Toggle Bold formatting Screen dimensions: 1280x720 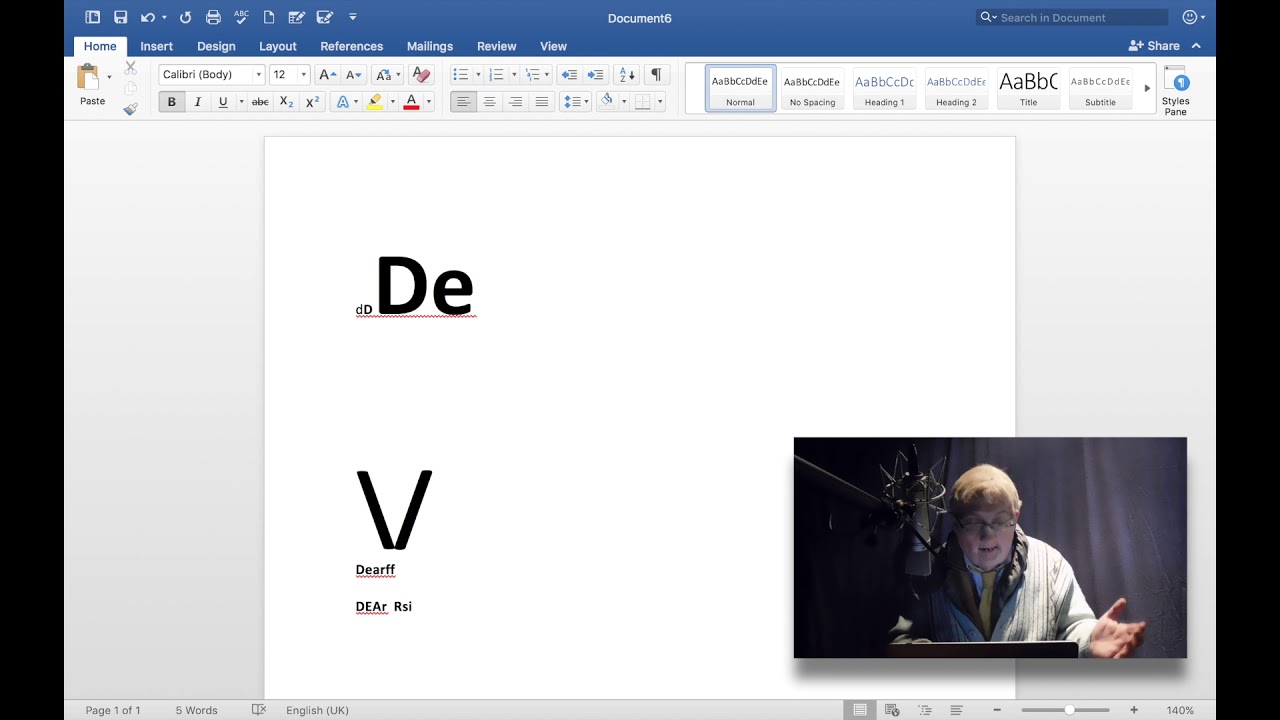pos(171,102)
